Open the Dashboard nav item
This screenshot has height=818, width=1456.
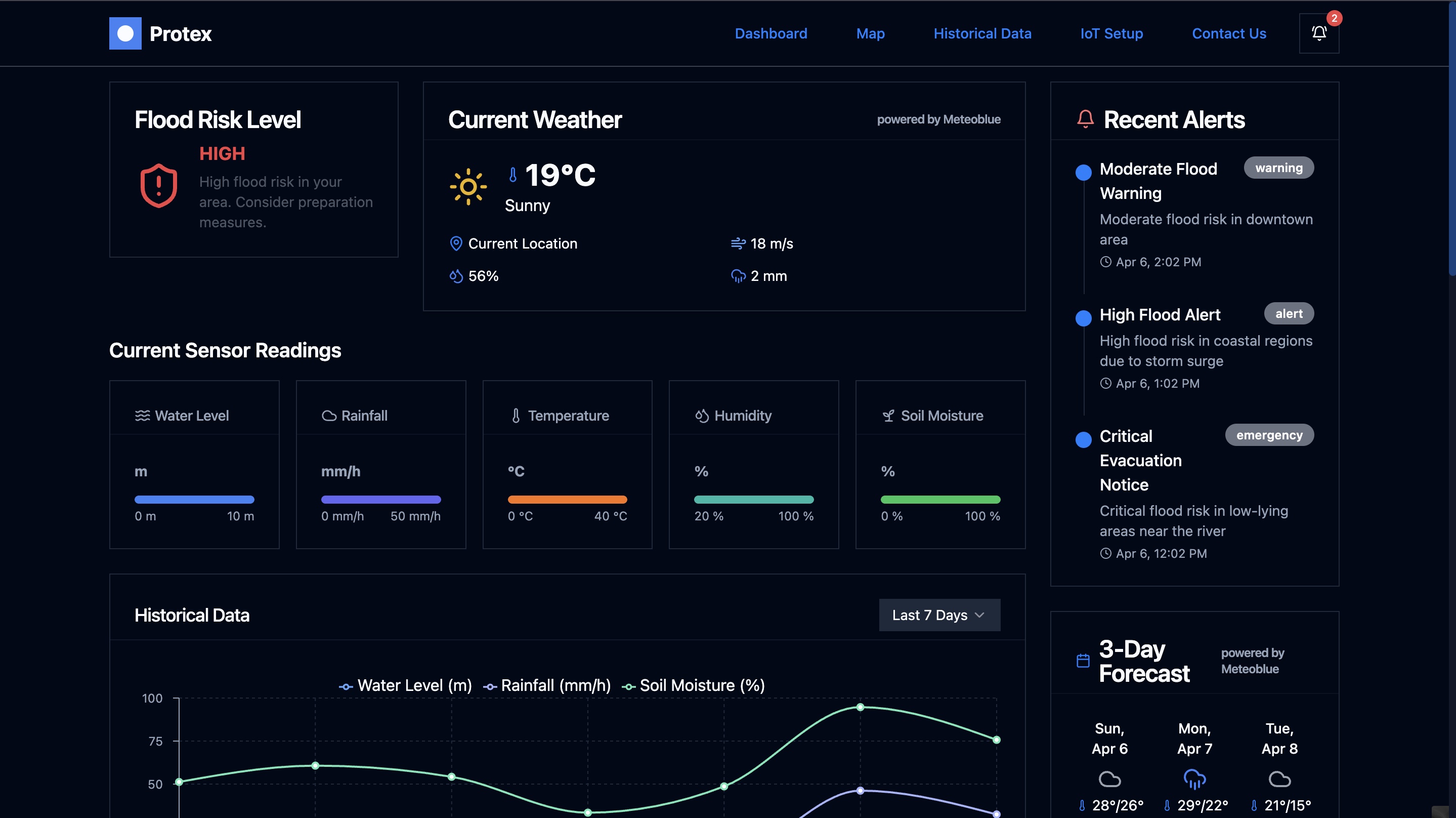[770, 33]
